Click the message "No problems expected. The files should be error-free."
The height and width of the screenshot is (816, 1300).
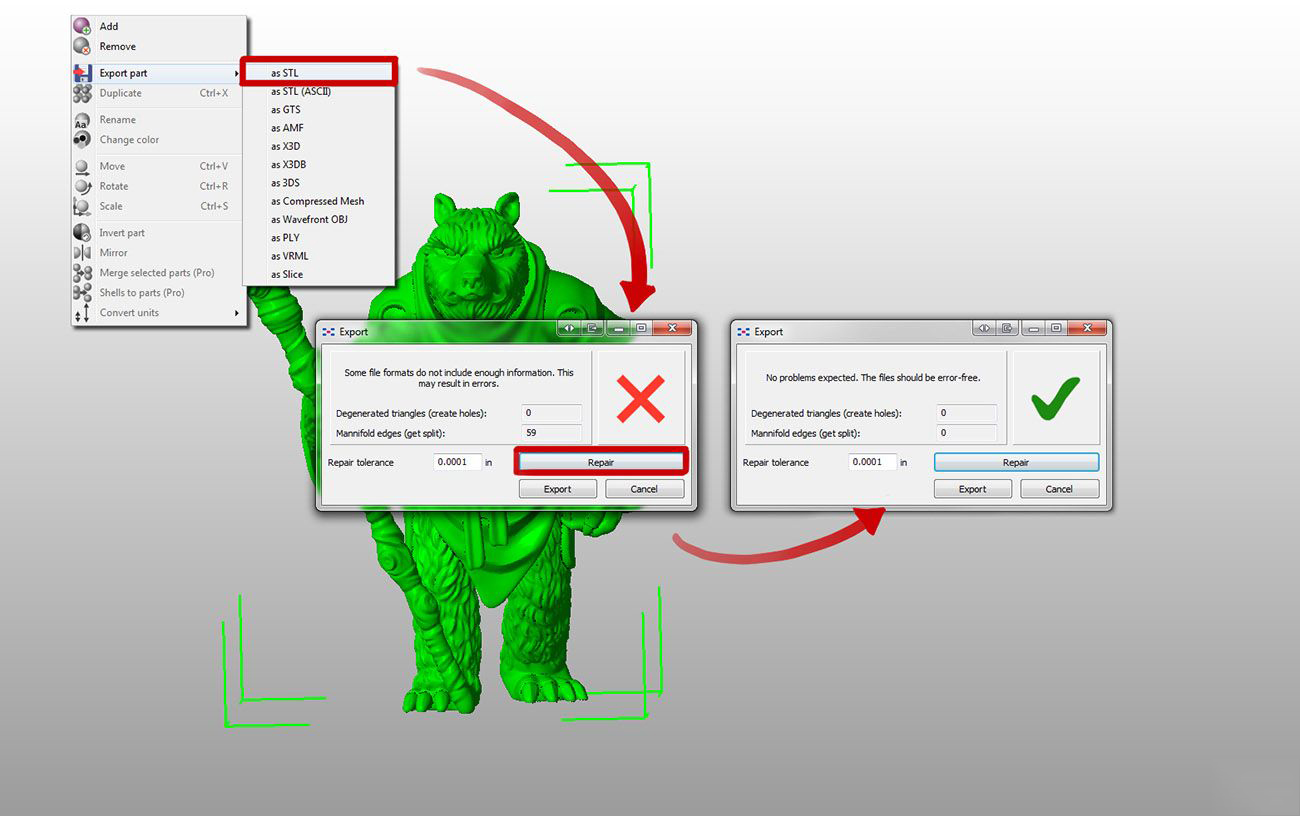point(873,378)
